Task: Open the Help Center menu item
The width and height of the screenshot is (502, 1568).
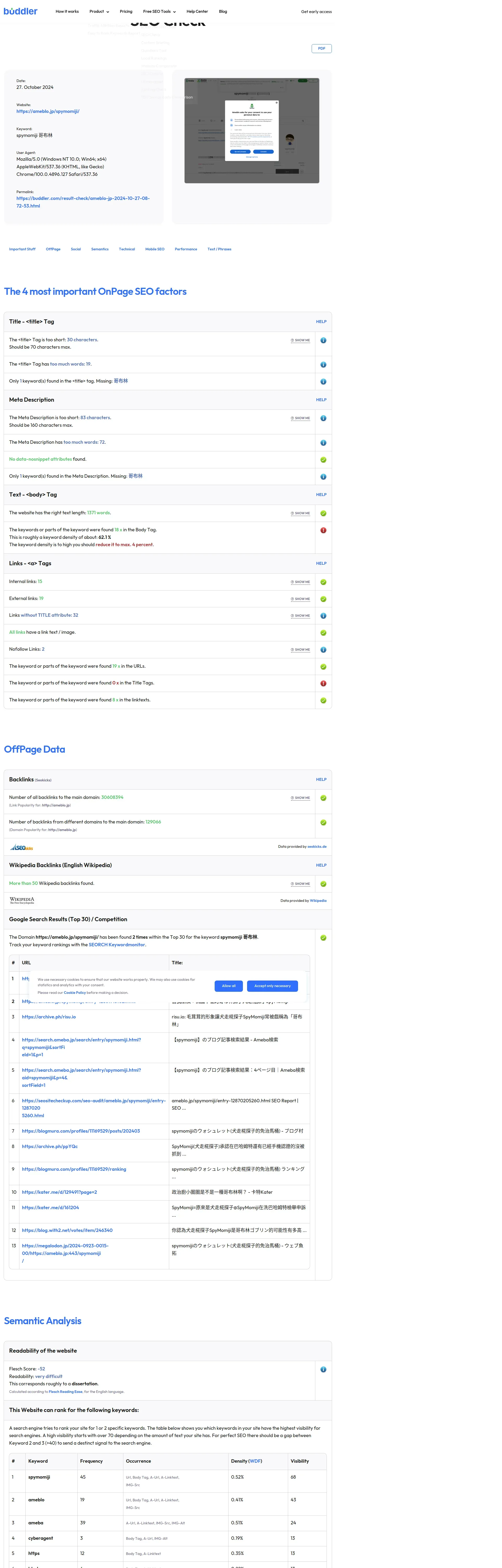Action: (x=197, y=11)
